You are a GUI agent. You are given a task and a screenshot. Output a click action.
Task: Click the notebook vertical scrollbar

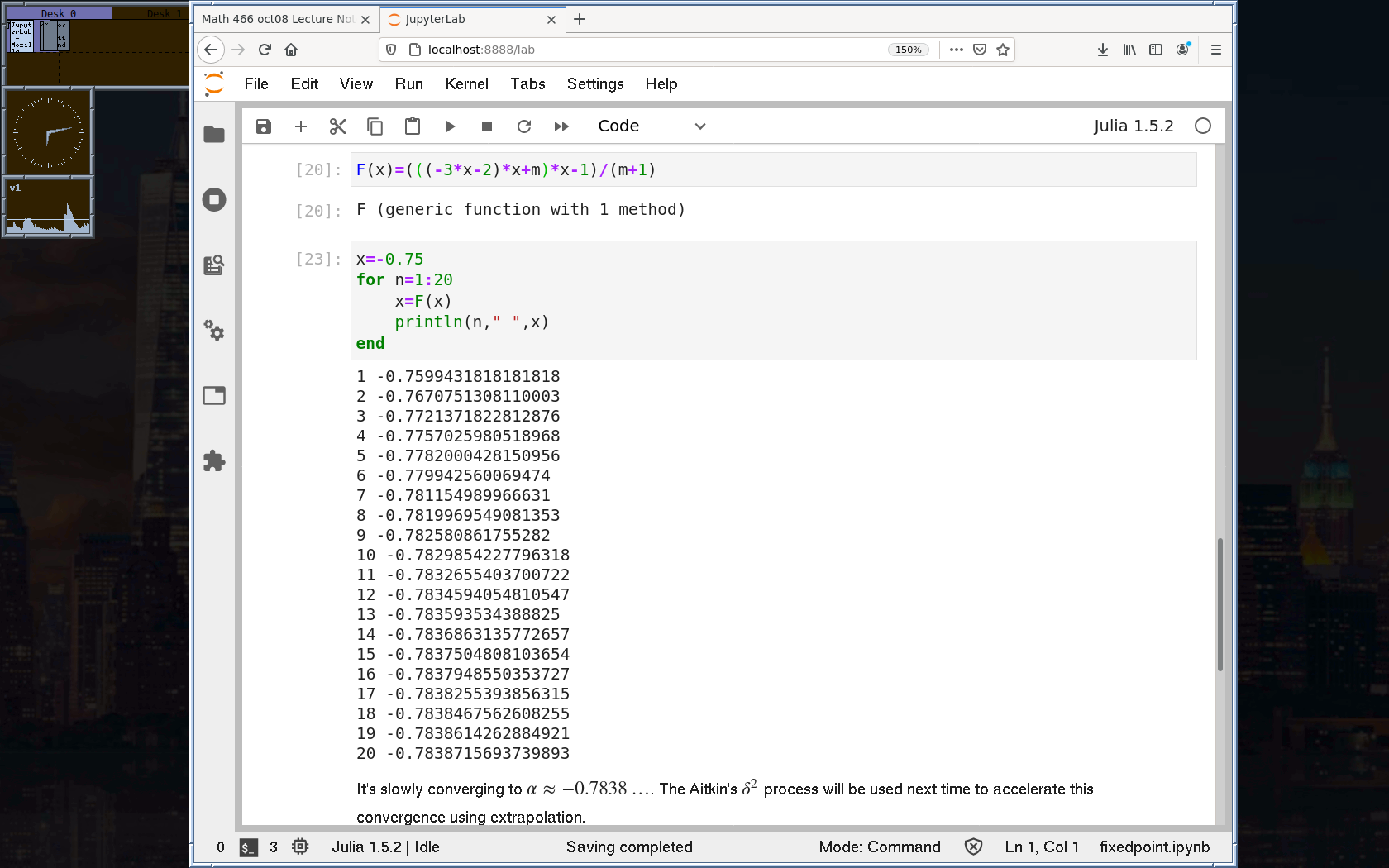(1220, 603)
